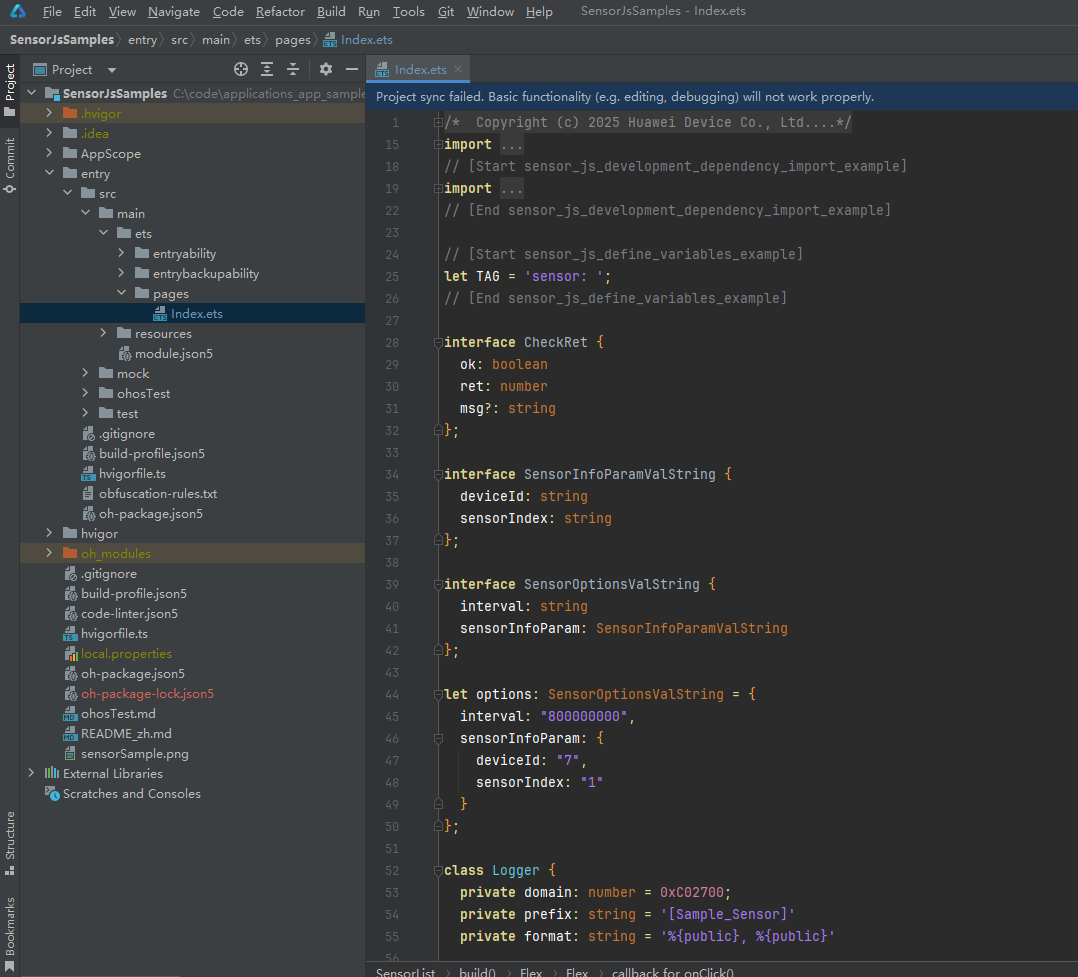Click the pages breadcrumb in navigation bar
Viewport: 1078px width, 977px height.
click(x=293, y=40)
